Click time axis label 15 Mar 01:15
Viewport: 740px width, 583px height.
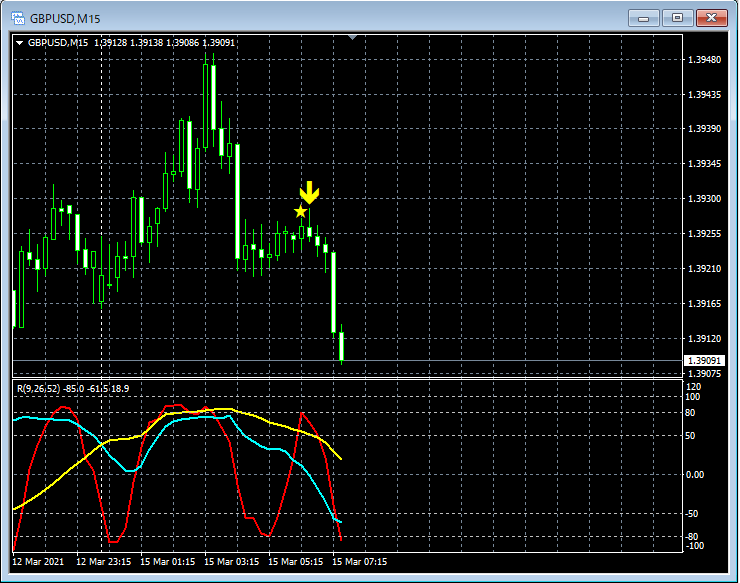coord(168,562)
